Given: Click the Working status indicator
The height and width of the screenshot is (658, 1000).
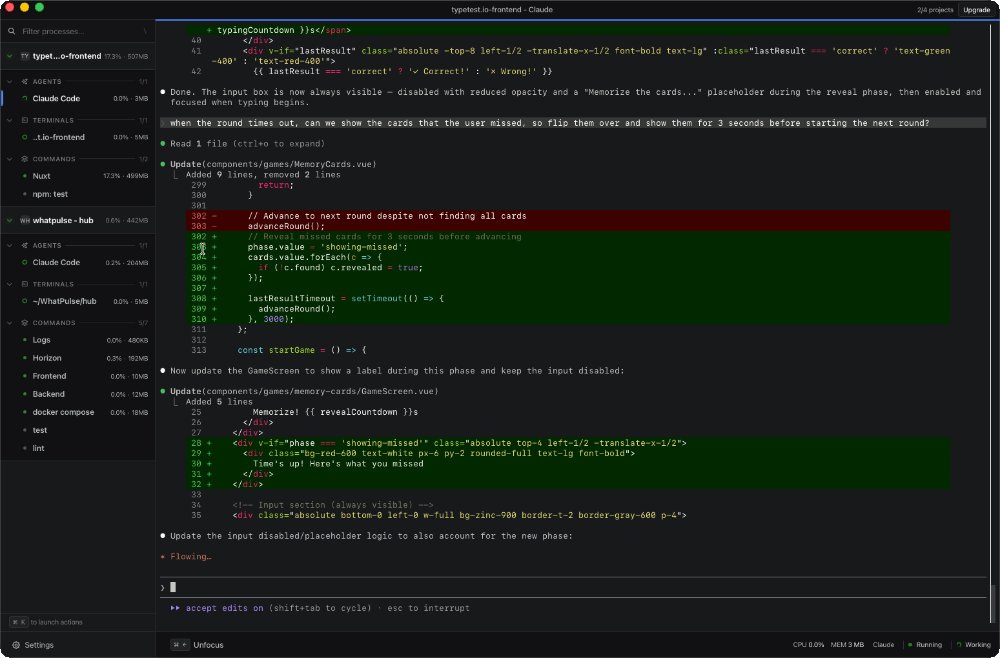Looking at the screenshot, I should tap(974, 645).
